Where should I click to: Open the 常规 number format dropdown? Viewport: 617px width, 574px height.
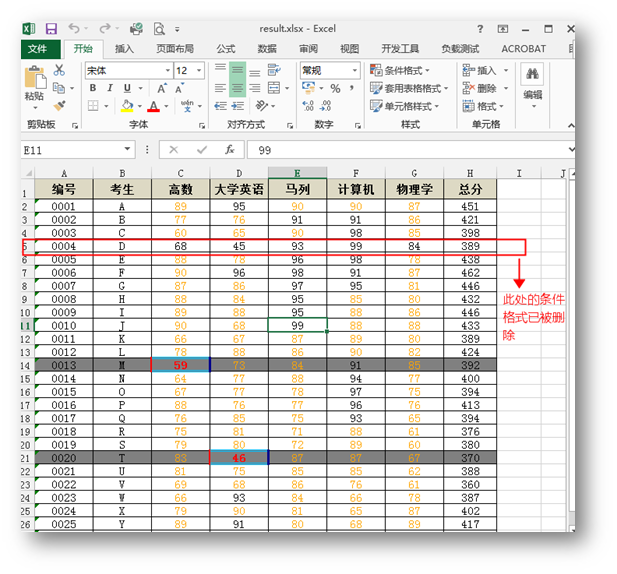[355, 70]
